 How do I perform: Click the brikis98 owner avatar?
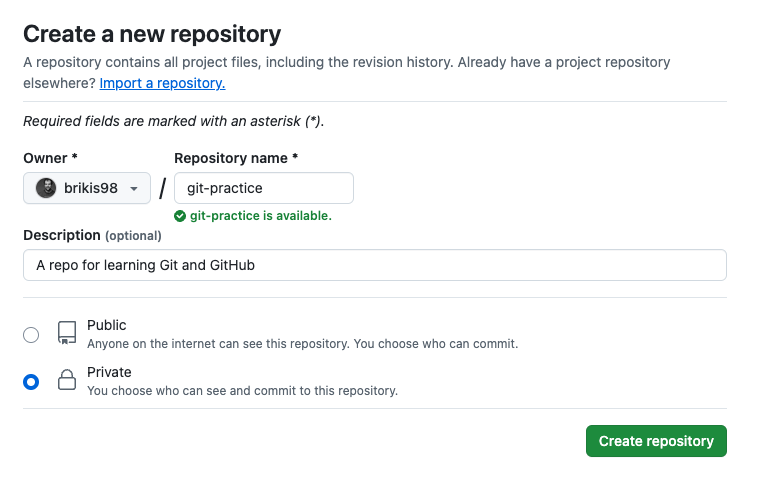tap(46, 188)
